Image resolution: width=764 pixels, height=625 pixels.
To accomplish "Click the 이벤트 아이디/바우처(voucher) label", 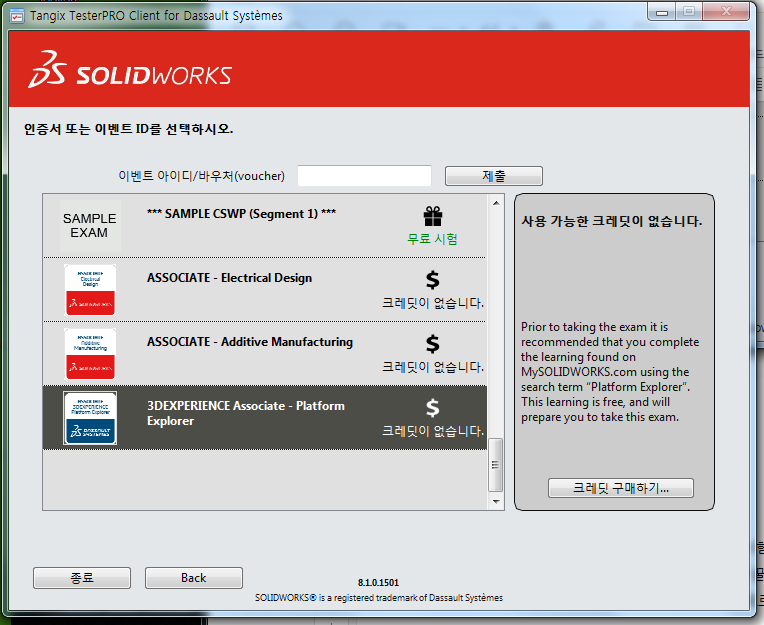I will point(202,176).
